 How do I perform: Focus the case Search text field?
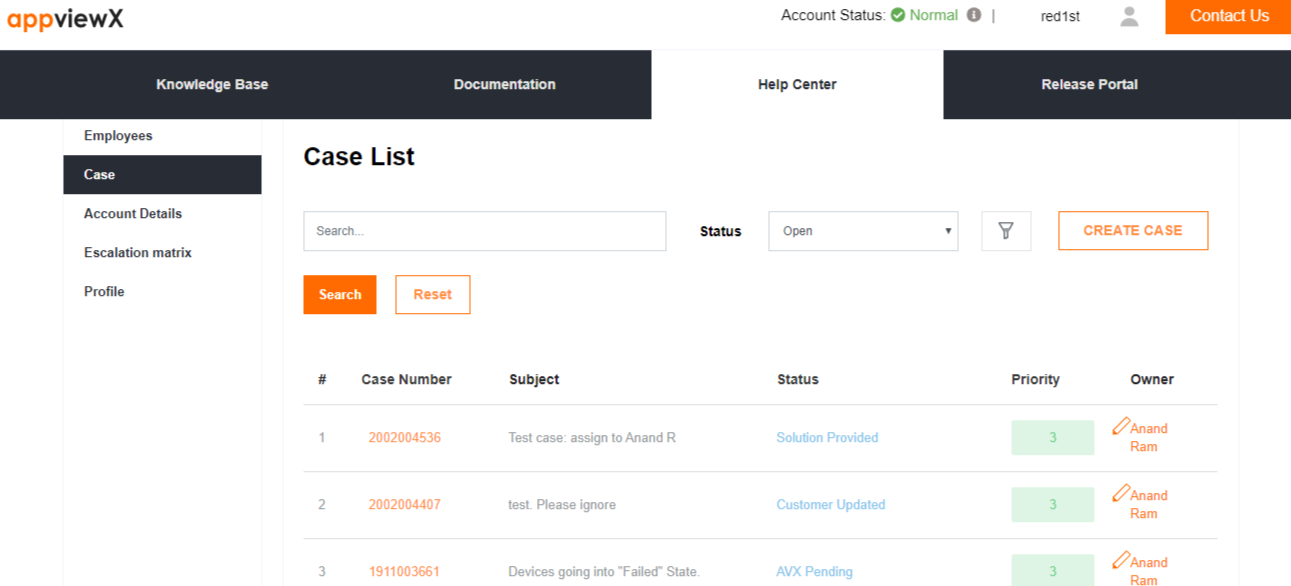484,231
